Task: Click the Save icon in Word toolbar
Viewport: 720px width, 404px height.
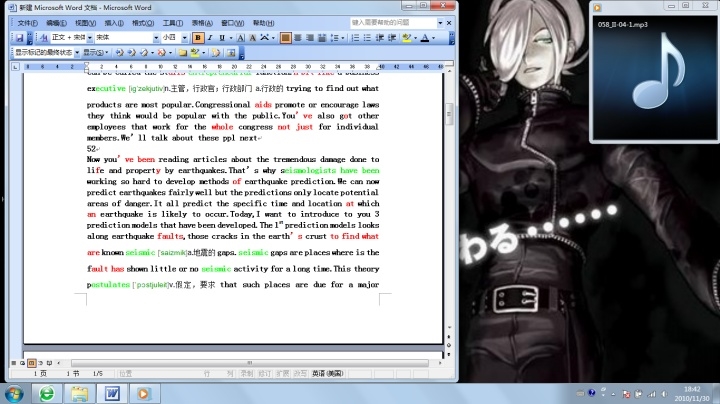Action: (x=19, y=38)
